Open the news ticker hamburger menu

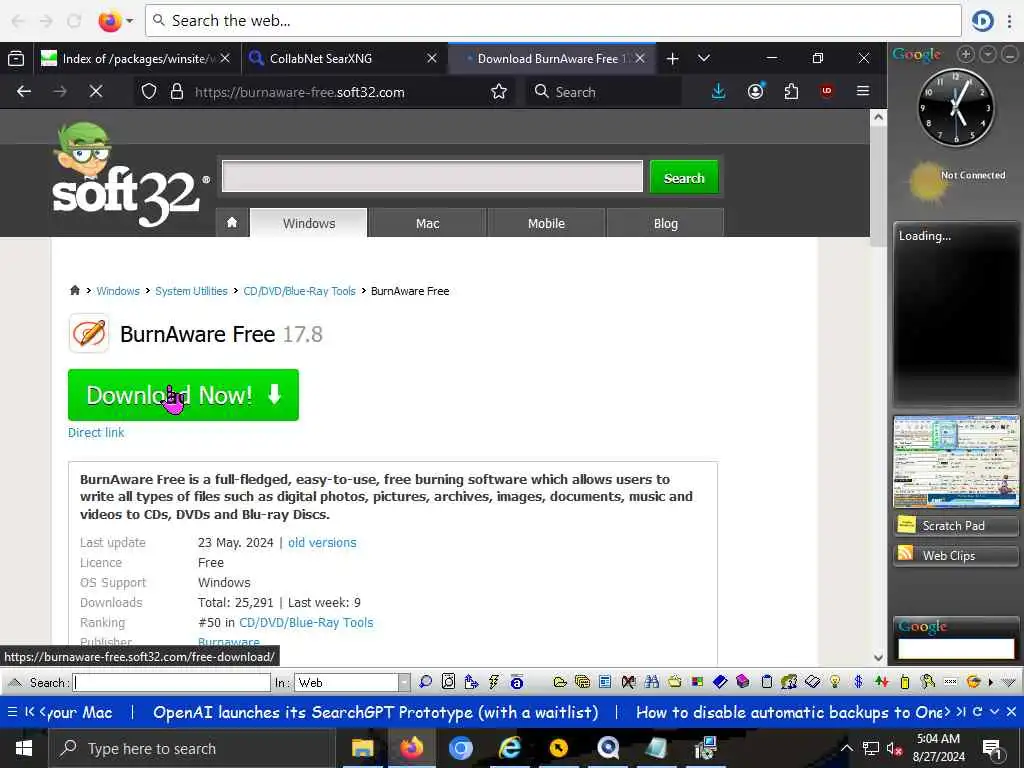tap(12, 712)
